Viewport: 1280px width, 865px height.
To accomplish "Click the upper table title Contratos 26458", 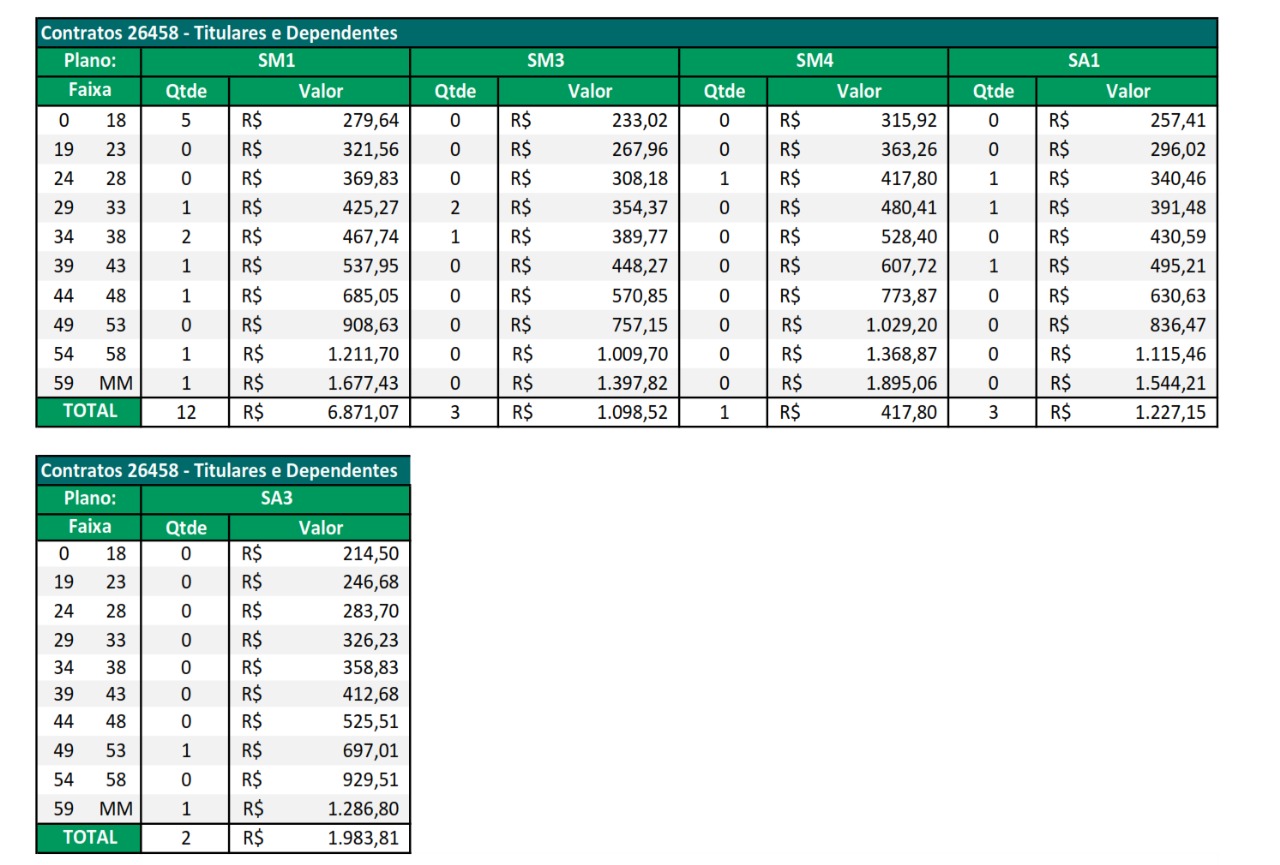I will [x=218, y=33].
